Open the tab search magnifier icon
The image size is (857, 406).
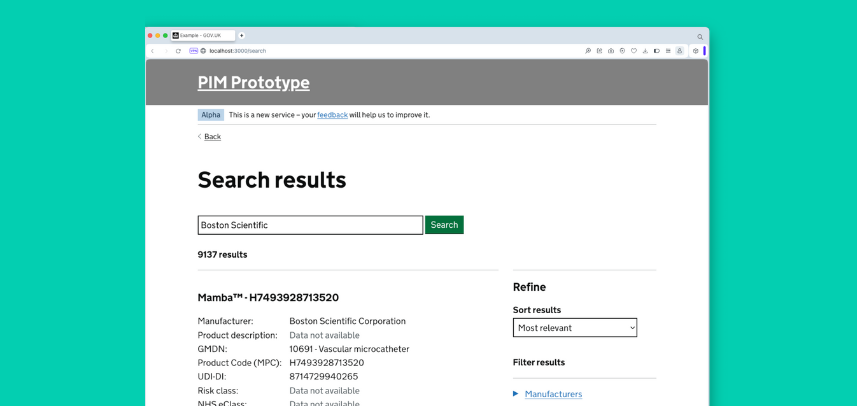coord(700,36)
